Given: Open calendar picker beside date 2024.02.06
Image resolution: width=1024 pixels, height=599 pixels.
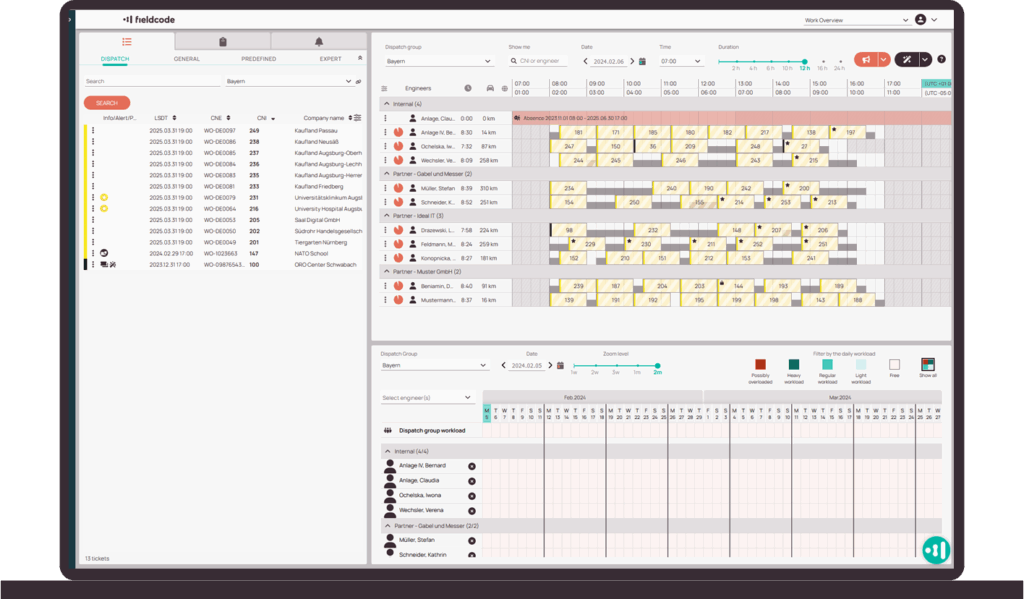Looking at the screenshot, I should click(643, 61).
